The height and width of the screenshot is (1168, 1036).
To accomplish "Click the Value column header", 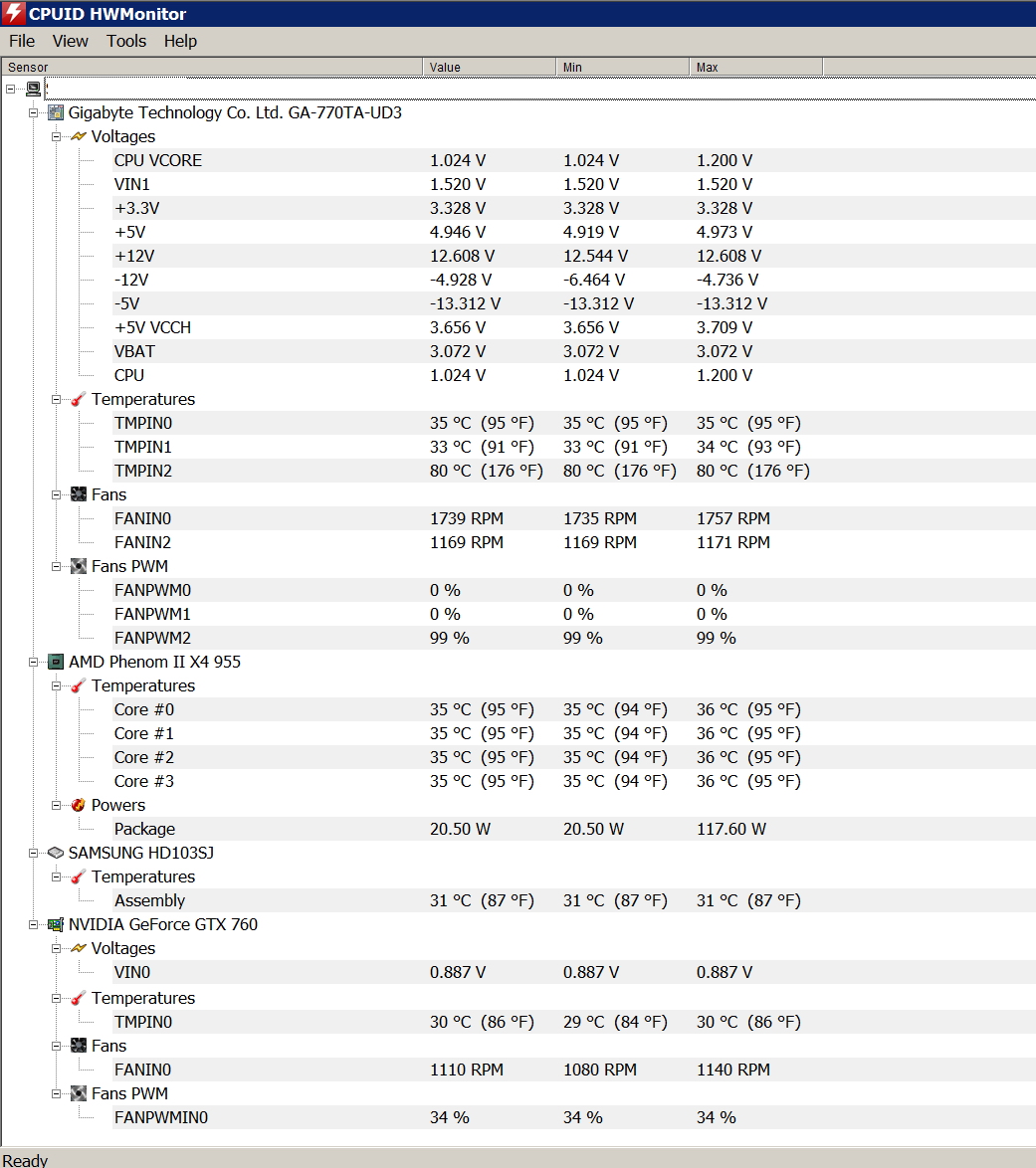I will (490, 67).
